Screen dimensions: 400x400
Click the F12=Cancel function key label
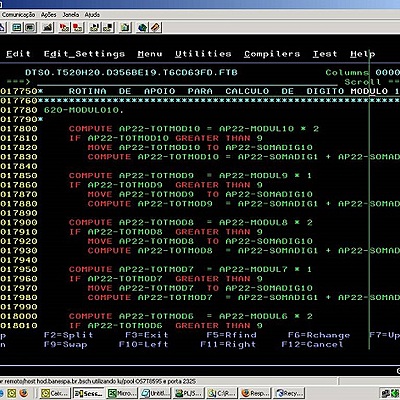(313, 344)
